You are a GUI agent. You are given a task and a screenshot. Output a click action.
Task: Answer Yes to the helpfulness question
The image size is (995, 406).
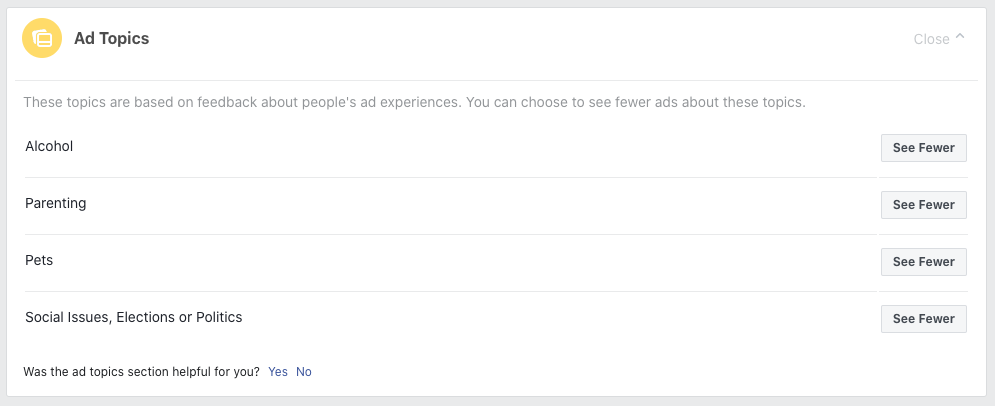[x=278, y=372]
